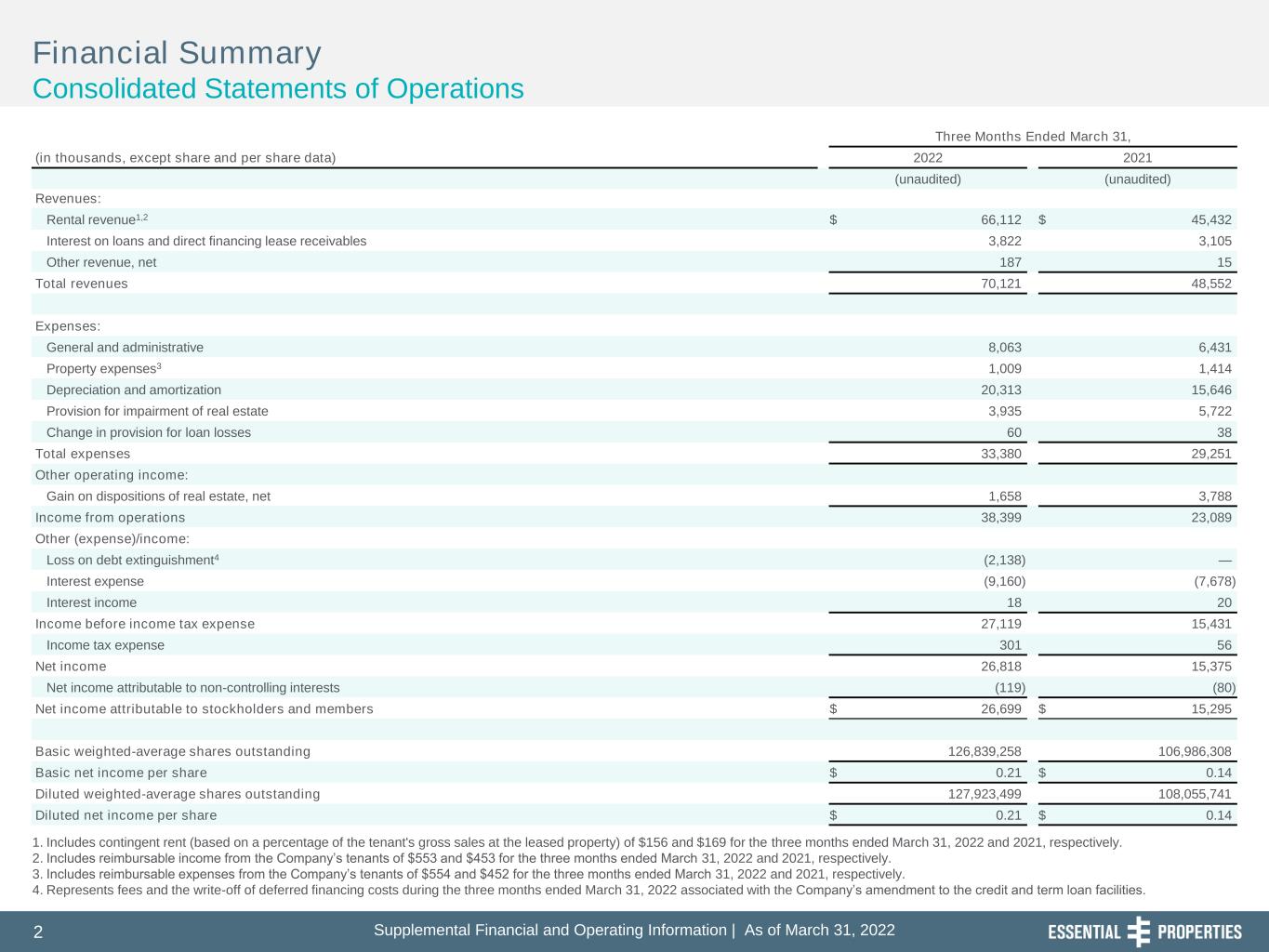Click impairment value 5,722
The image size is (1269, 952).
(1215, 411)
